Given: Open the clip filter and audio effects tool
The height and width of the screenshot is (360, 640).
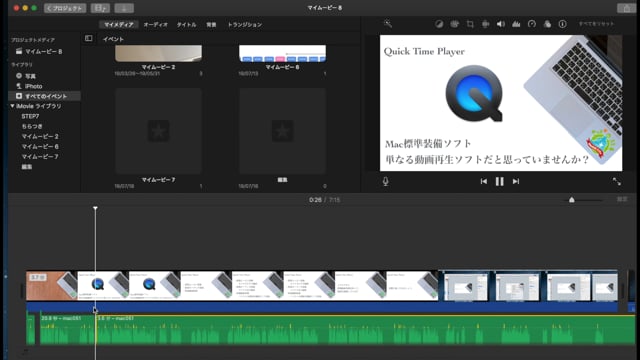Looking at the screenshot, I should pos(547,24).
